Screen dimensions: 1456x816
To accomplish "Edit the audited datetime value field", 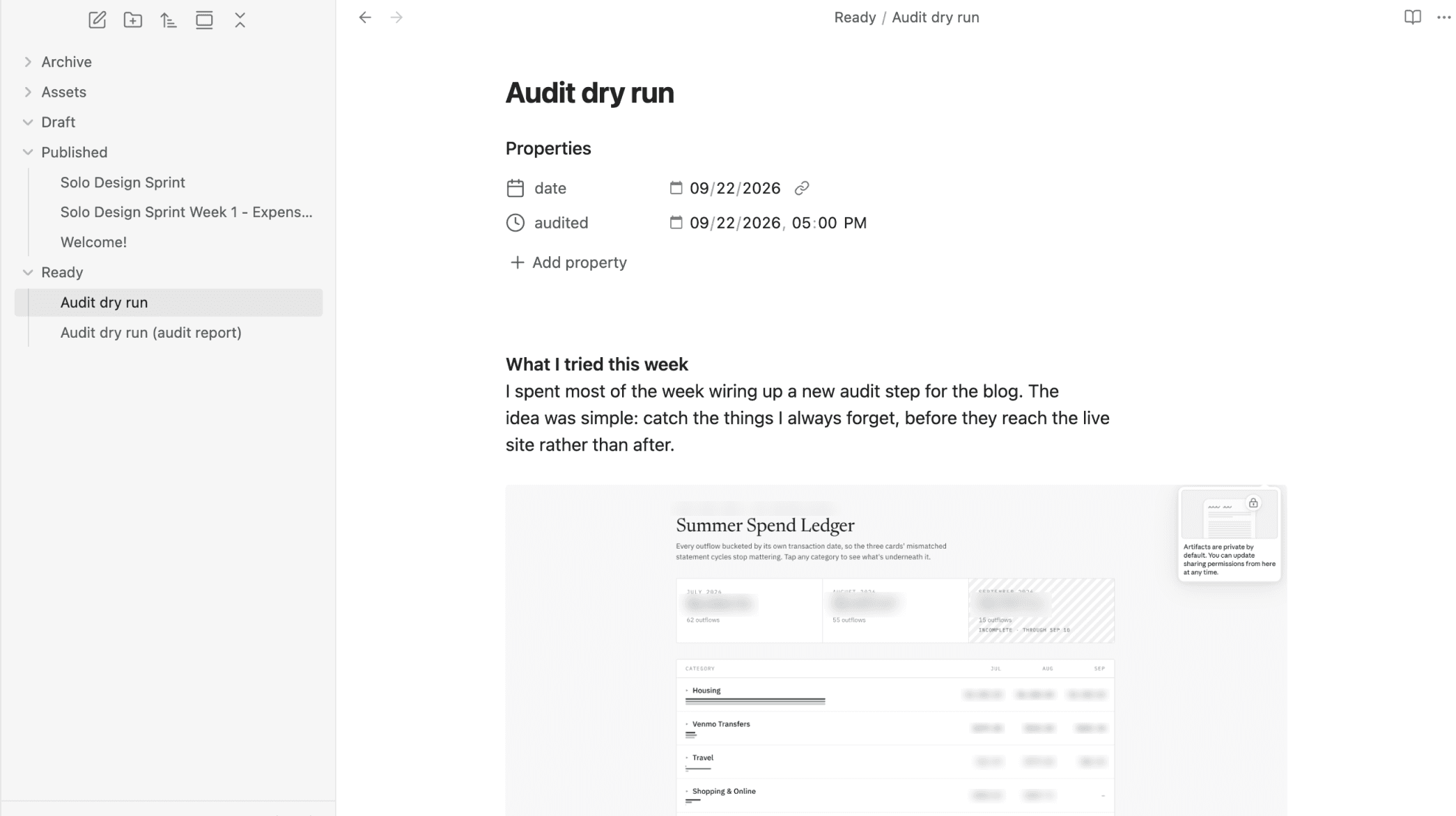I will (x=778, y=223).
